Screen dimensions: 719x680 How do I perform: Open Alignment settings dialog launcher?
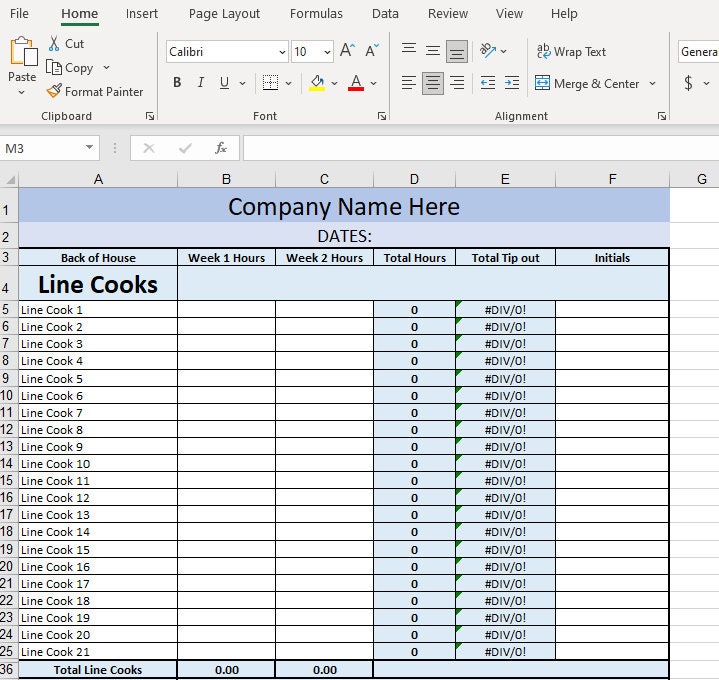662,116
